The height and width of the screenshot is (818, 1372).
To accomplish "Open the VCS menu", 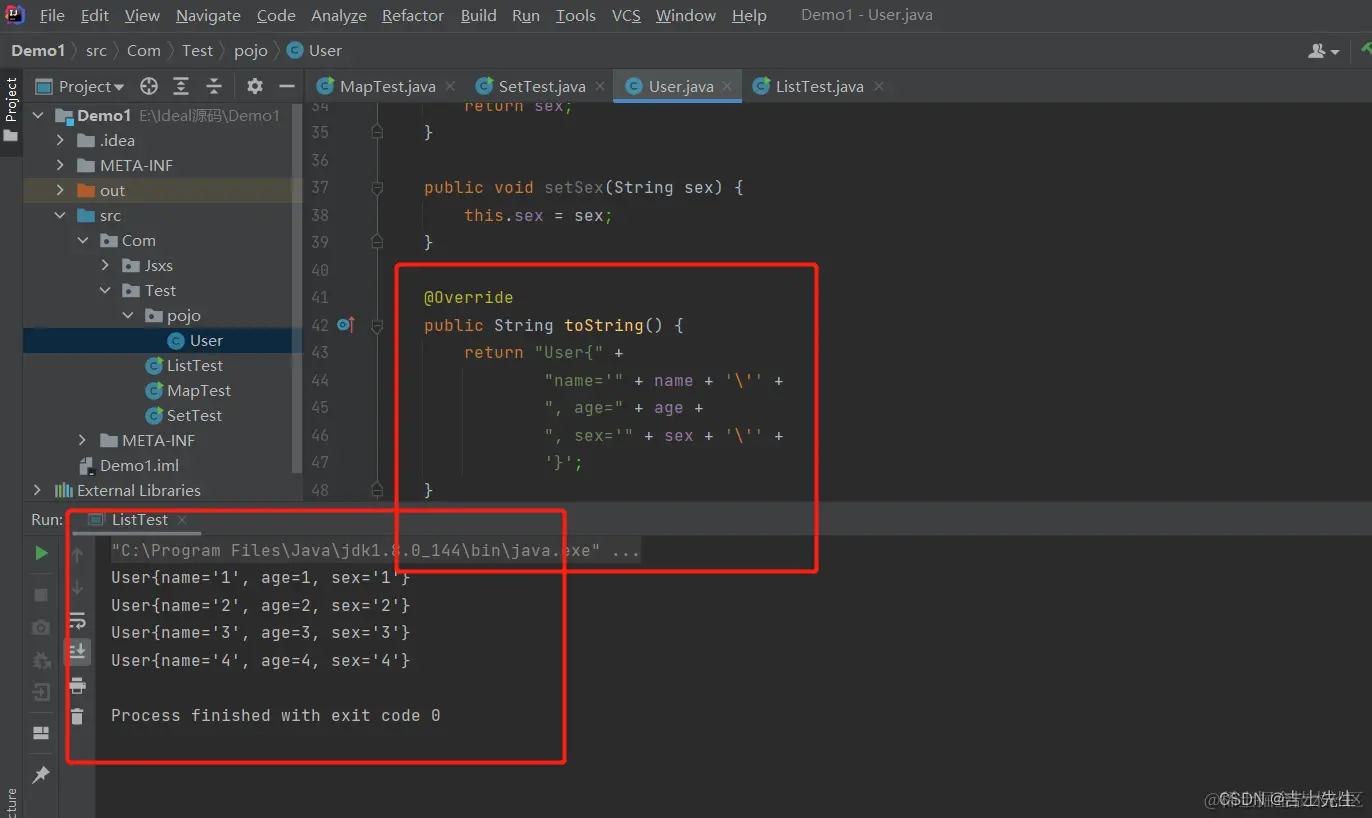I will click(x=626, y=16).
